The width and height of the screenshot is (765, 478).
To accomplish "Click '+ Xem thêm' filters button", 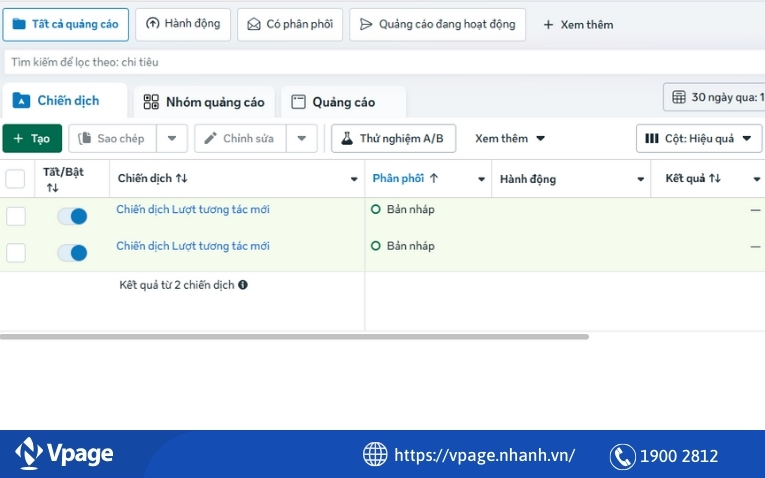I will click(578, 24).
